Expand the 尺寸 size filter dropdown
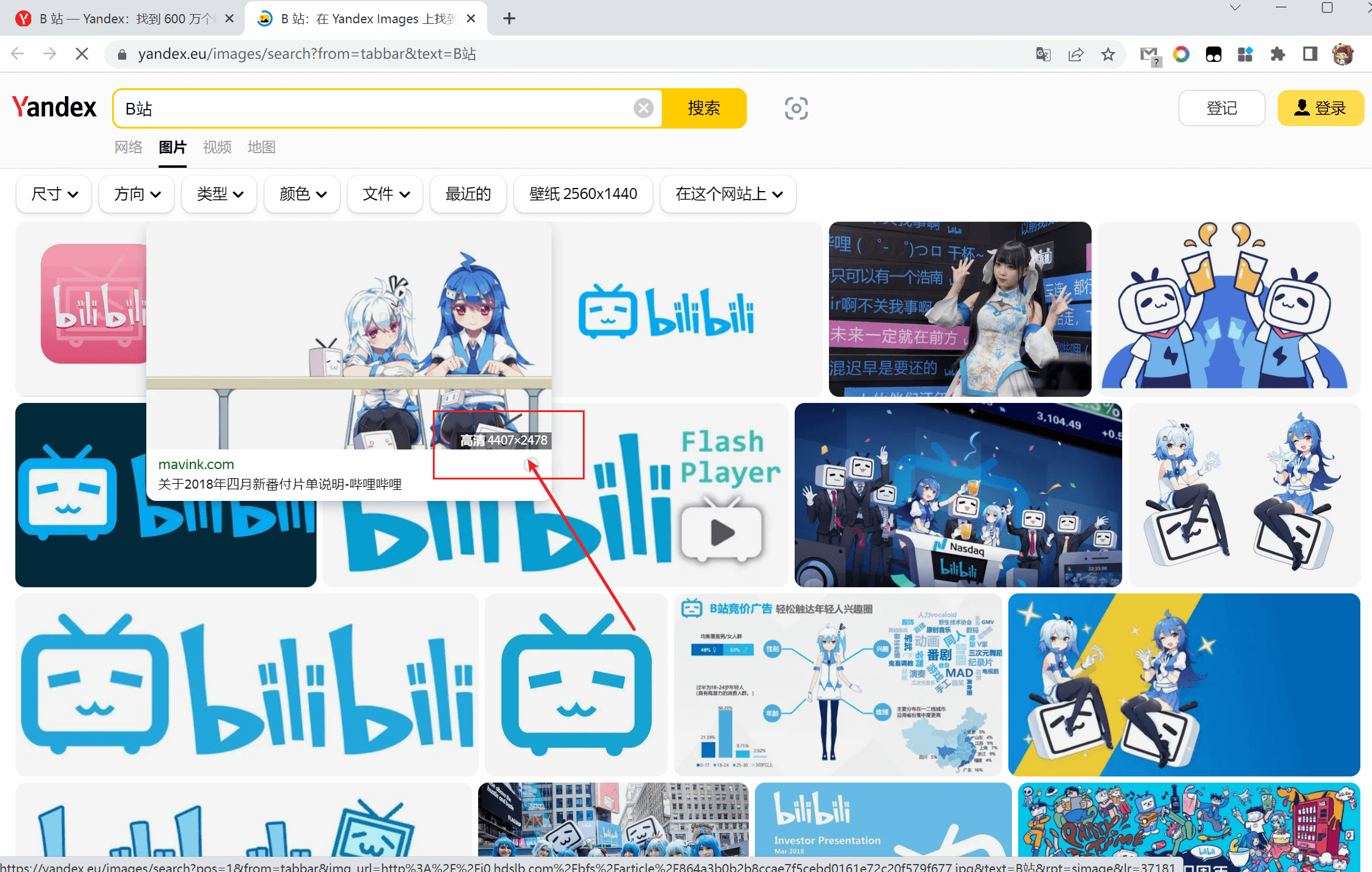Screen dimensions: 1372x872 pyautogui.click(x=53, y=194)
